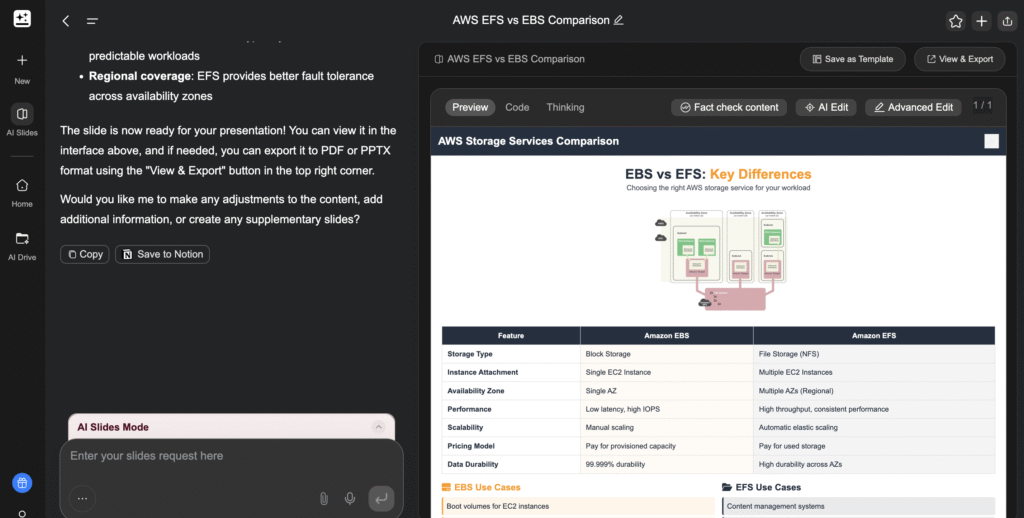This screenshot has height=518, width=1024.
Task: Select Content management systems item
Action: 858,506
